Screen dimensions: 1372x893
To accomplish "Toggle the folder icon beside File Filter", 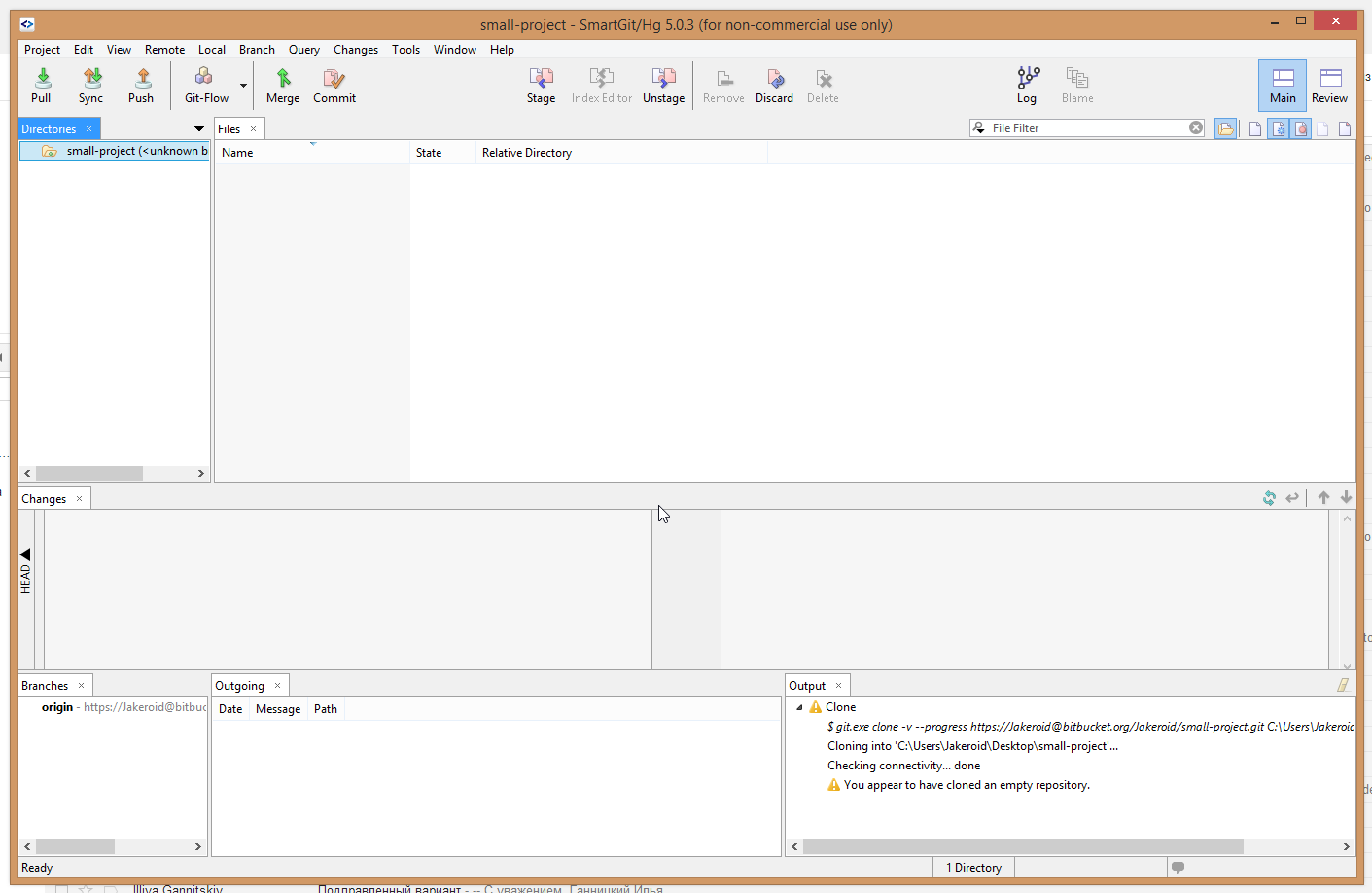I will (1226, 128).
